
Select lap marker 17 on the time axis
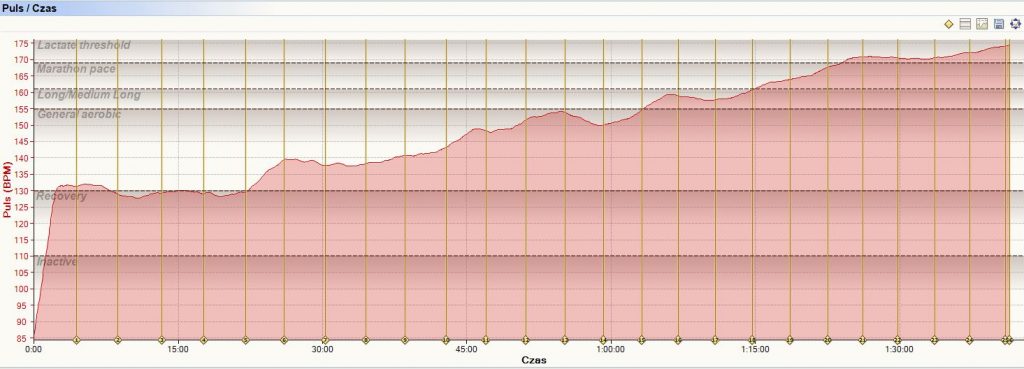pyautogui.click(x=715, y=340)
